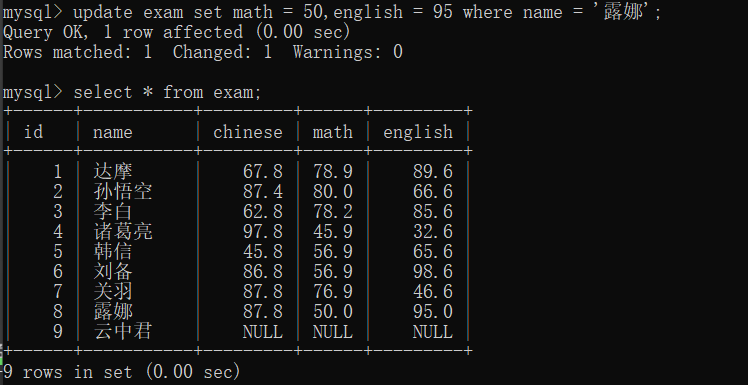Viewport: 748px width, 385px height.
Task: Click english score 95.0 for 露娜
Action: pos(433,312)
